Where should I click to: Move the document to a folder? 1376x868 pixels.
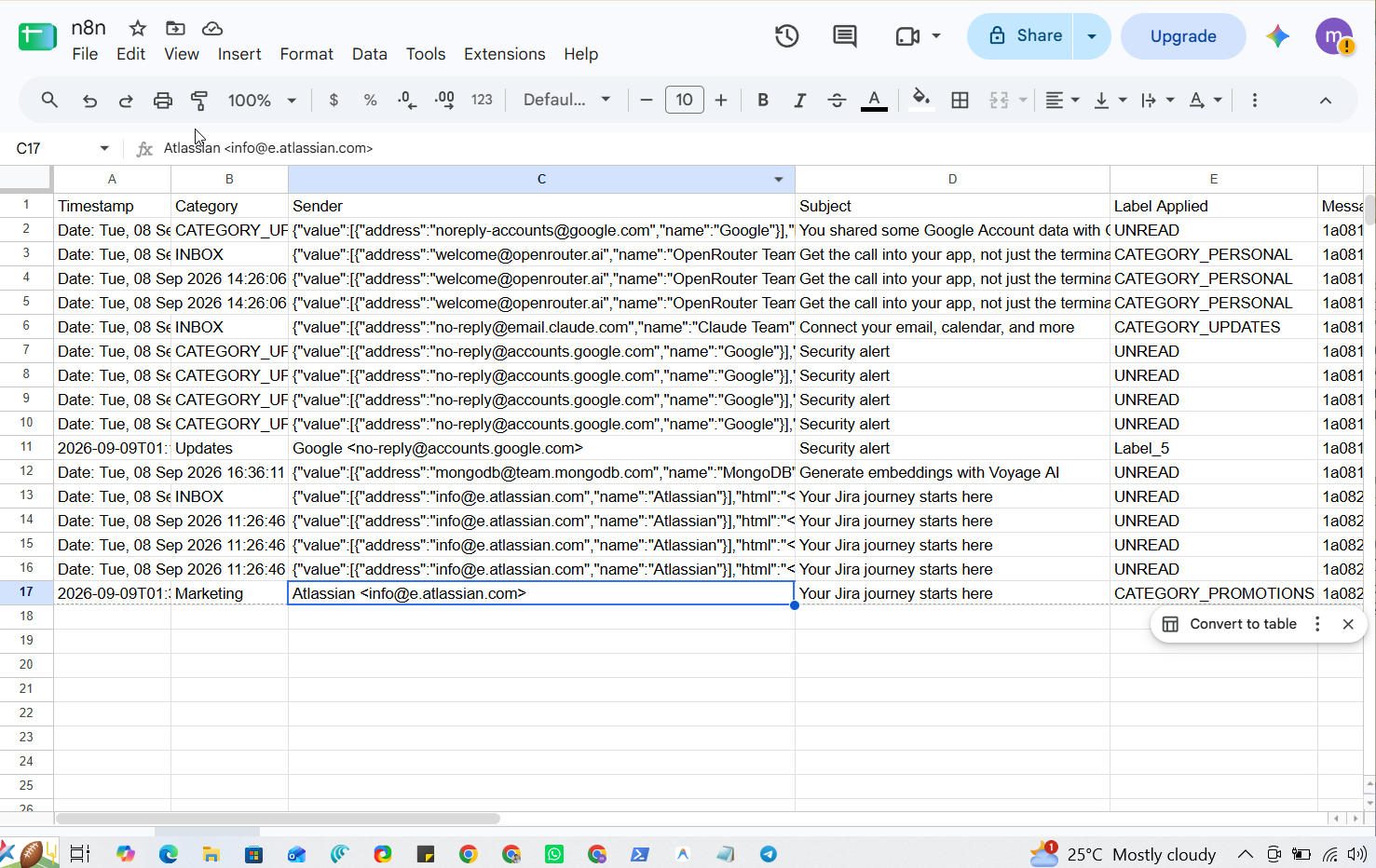pos(175,28)
